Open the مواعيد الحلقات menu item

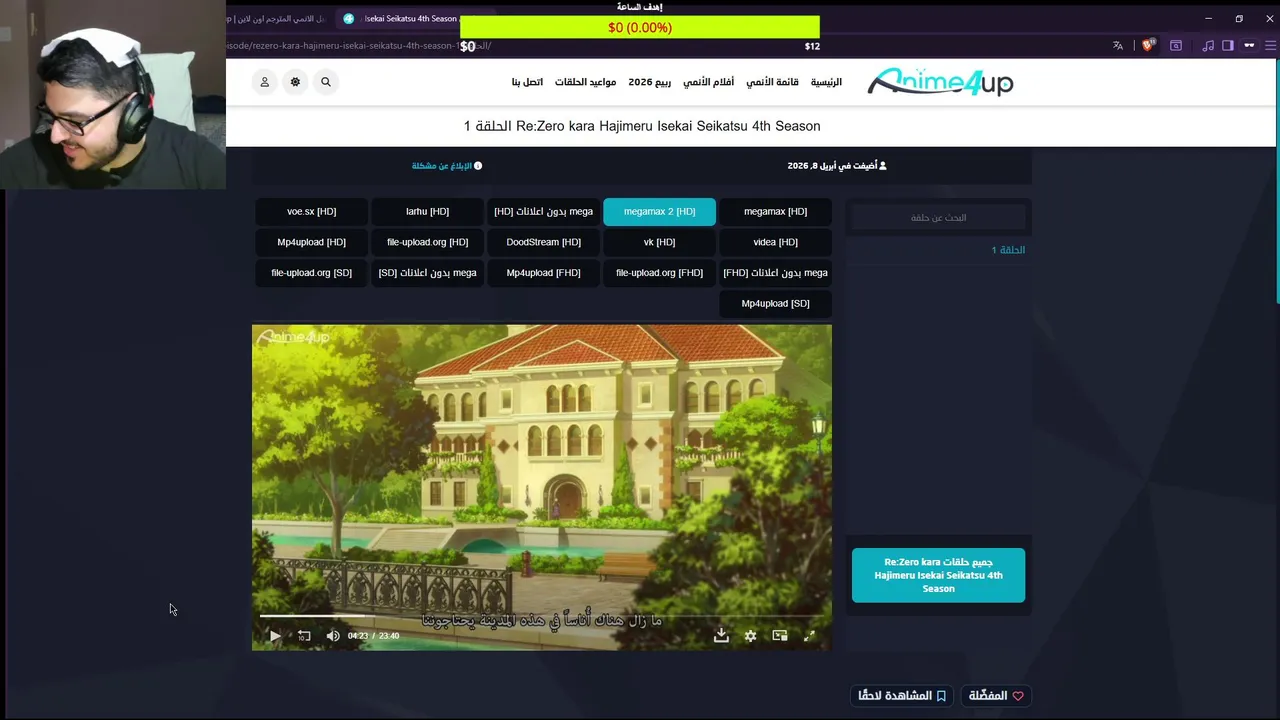point(585,82)
